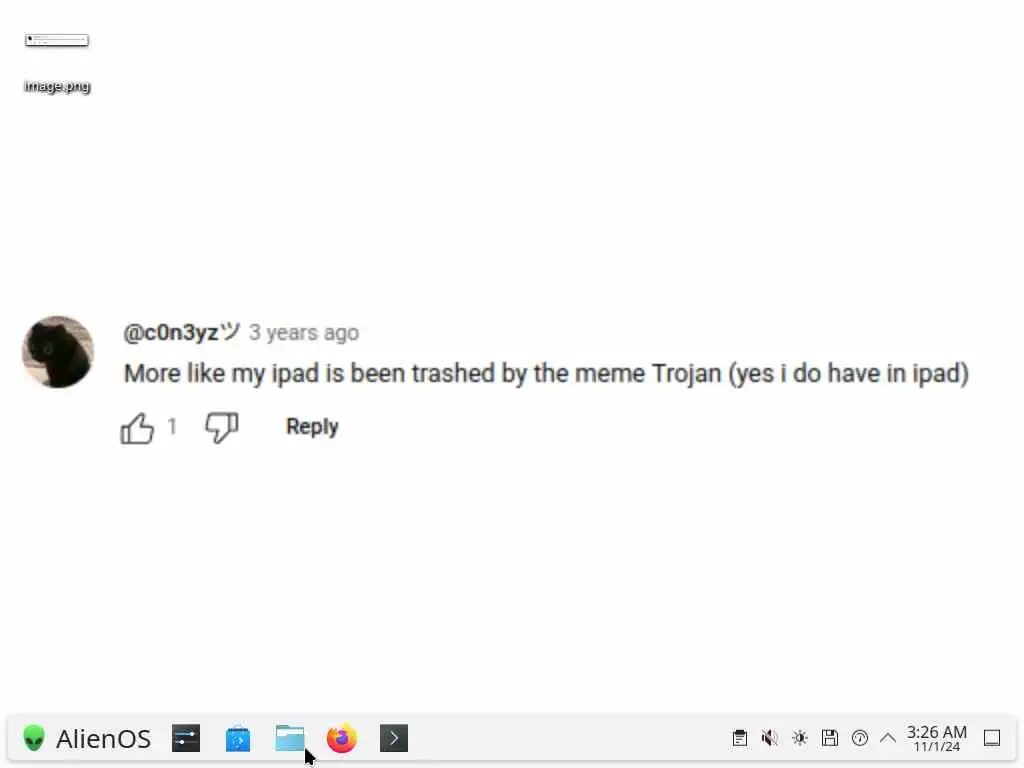This screenshot has width=1024, height=768.
Task: Select the image.png desktop file
Action: coord(57,62)
